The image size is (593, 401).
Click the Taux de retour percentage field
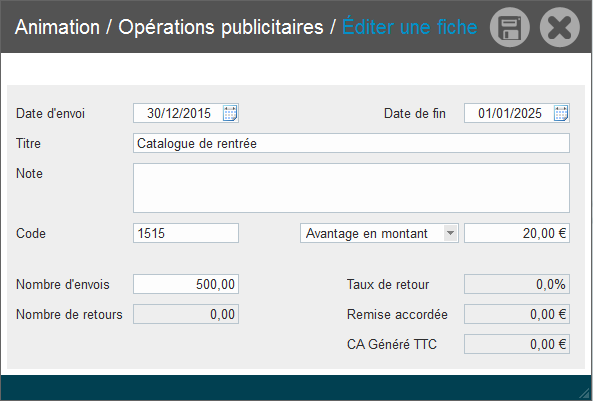pos(517,284)
